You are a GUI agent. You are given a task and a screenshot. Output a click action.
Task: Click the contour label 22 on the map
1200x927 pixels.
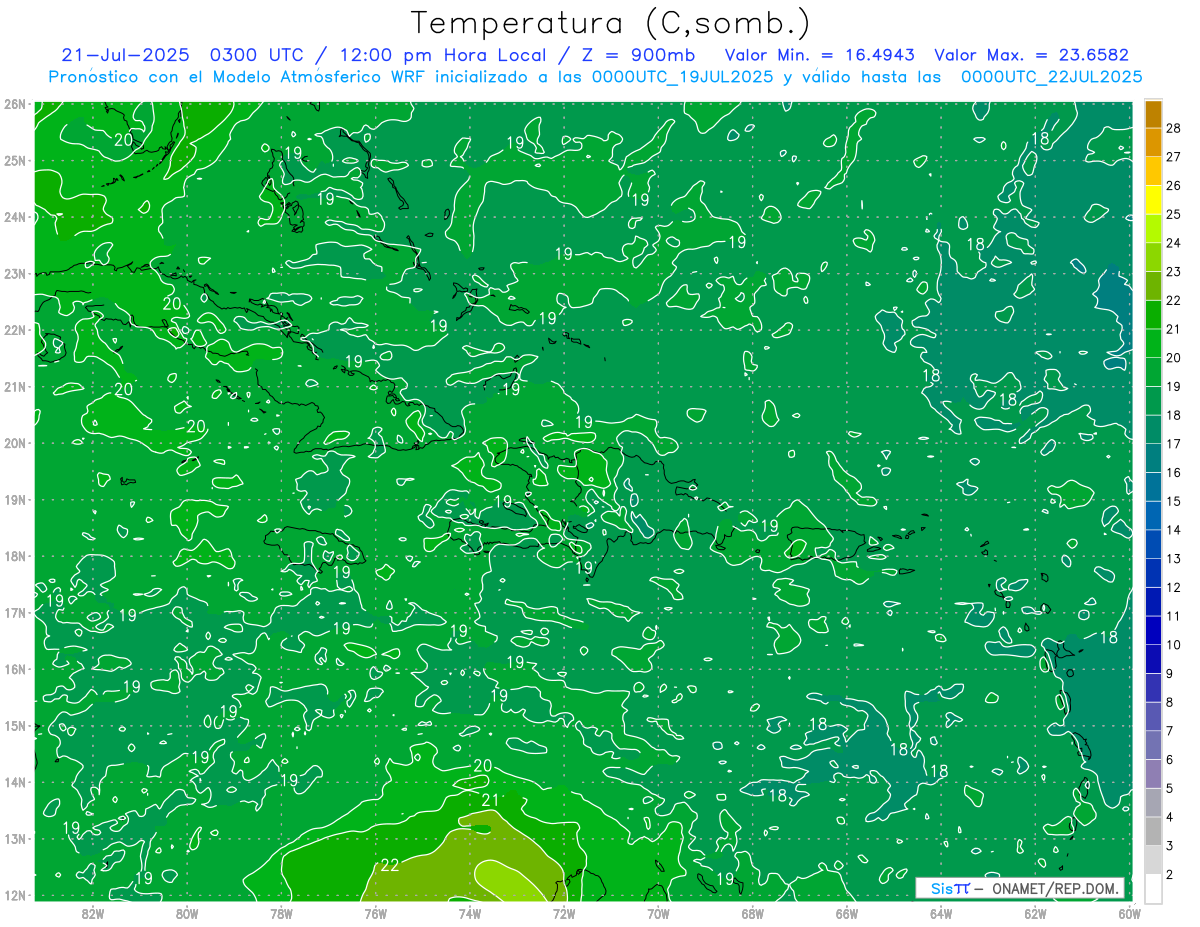click(390, 865)
